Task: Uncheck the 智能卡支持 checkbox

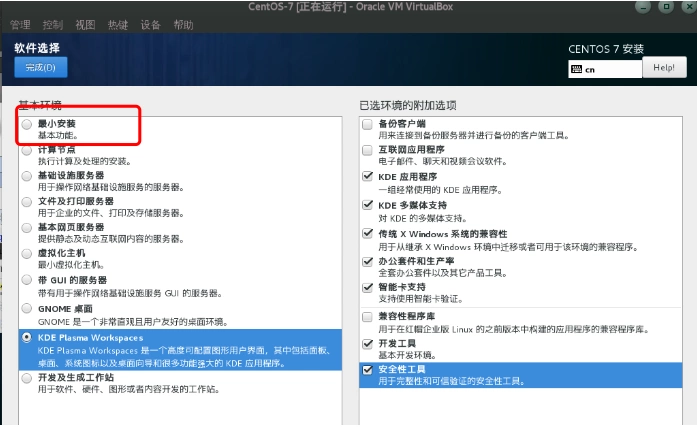Action: coord(367,287)
